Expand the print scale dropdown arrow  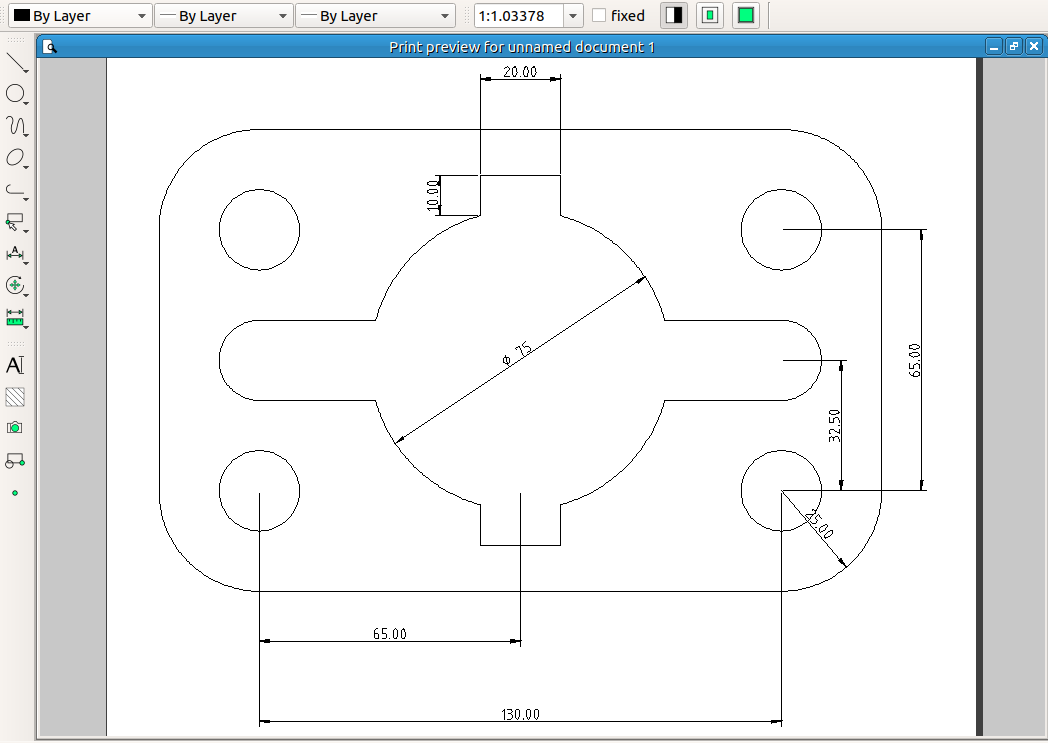[x=573, y=16]
